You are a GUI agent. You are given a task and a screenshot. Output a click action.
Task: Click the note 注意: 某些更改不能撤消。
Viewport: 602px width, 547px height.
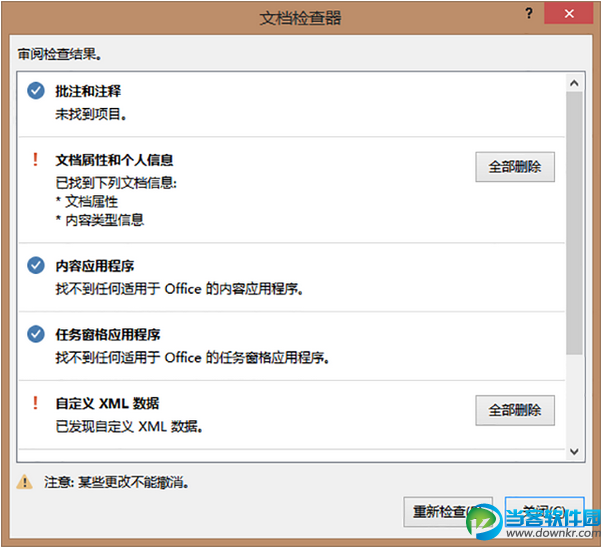pos(117,482)
